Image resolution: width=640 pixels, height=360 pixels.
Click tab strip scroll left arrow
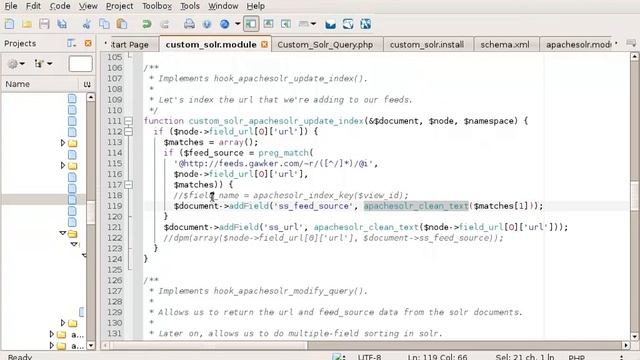(105, 43)
